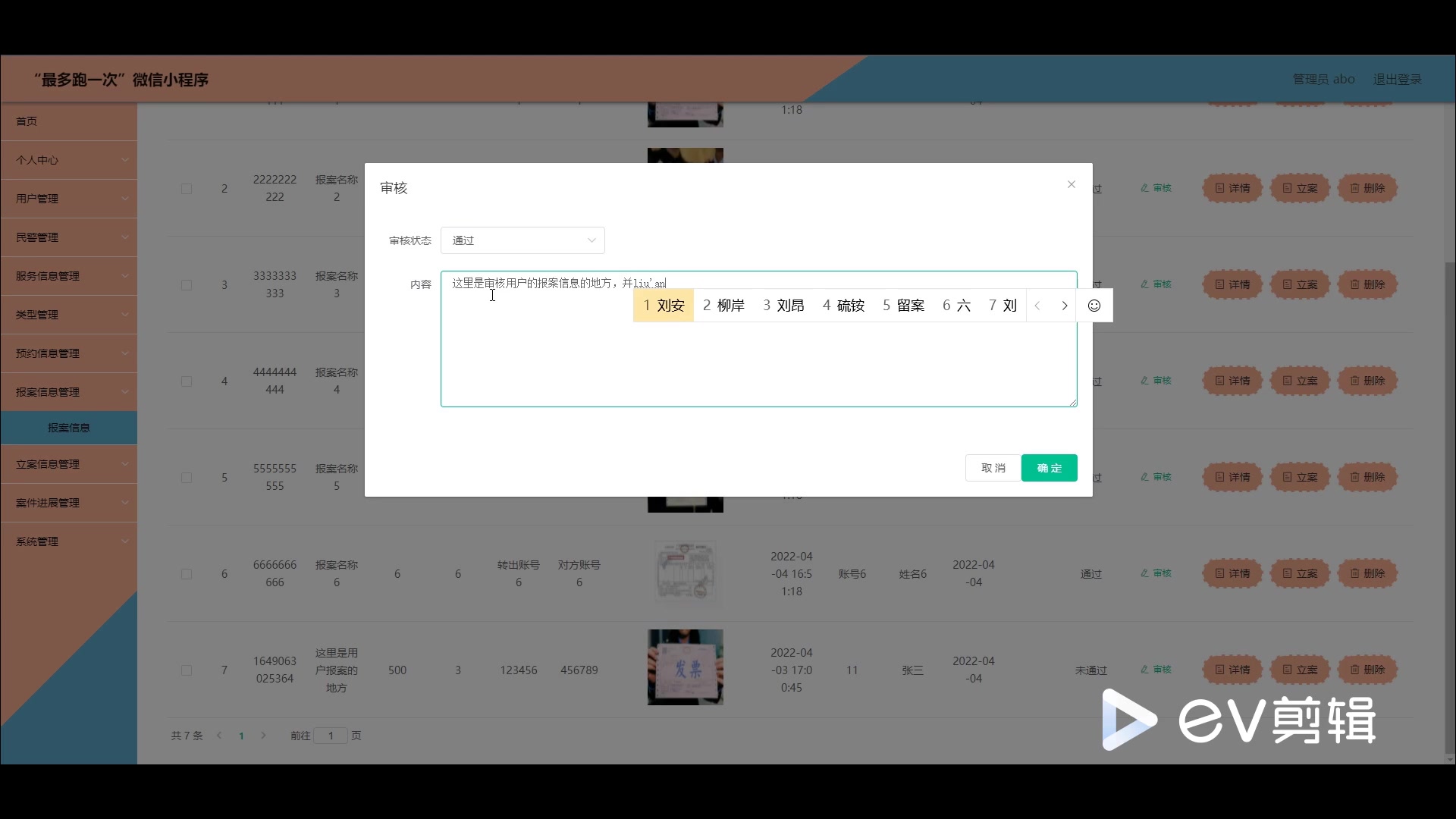Screen dimensions: 1456x819
Task: Click the emoji icon in IME bar
Action: pos(1094,306)
